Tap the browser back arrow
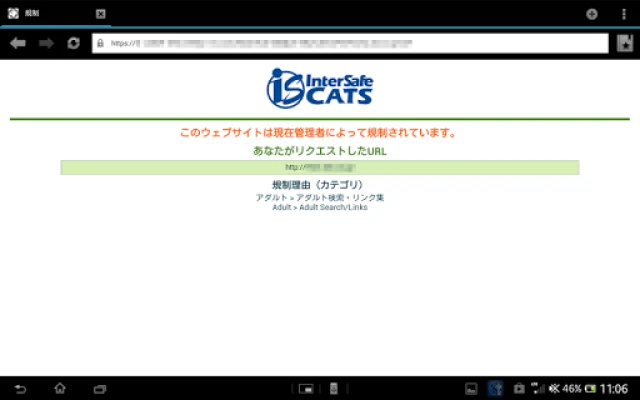Viewport: 640px width, 400px height. coord(17,44)
